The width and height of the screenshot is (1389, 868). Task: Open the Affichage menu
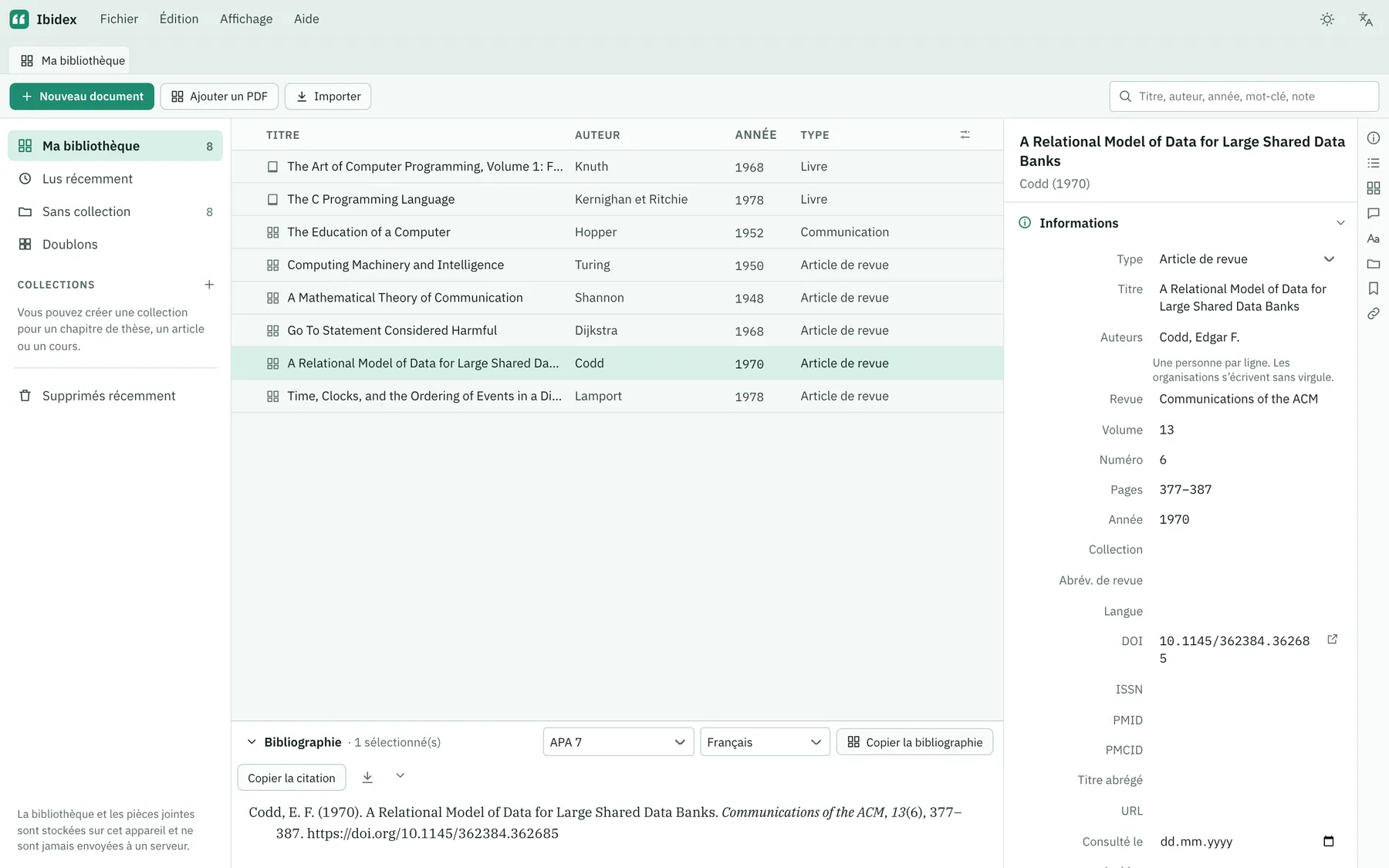click(x=246, y=19)
